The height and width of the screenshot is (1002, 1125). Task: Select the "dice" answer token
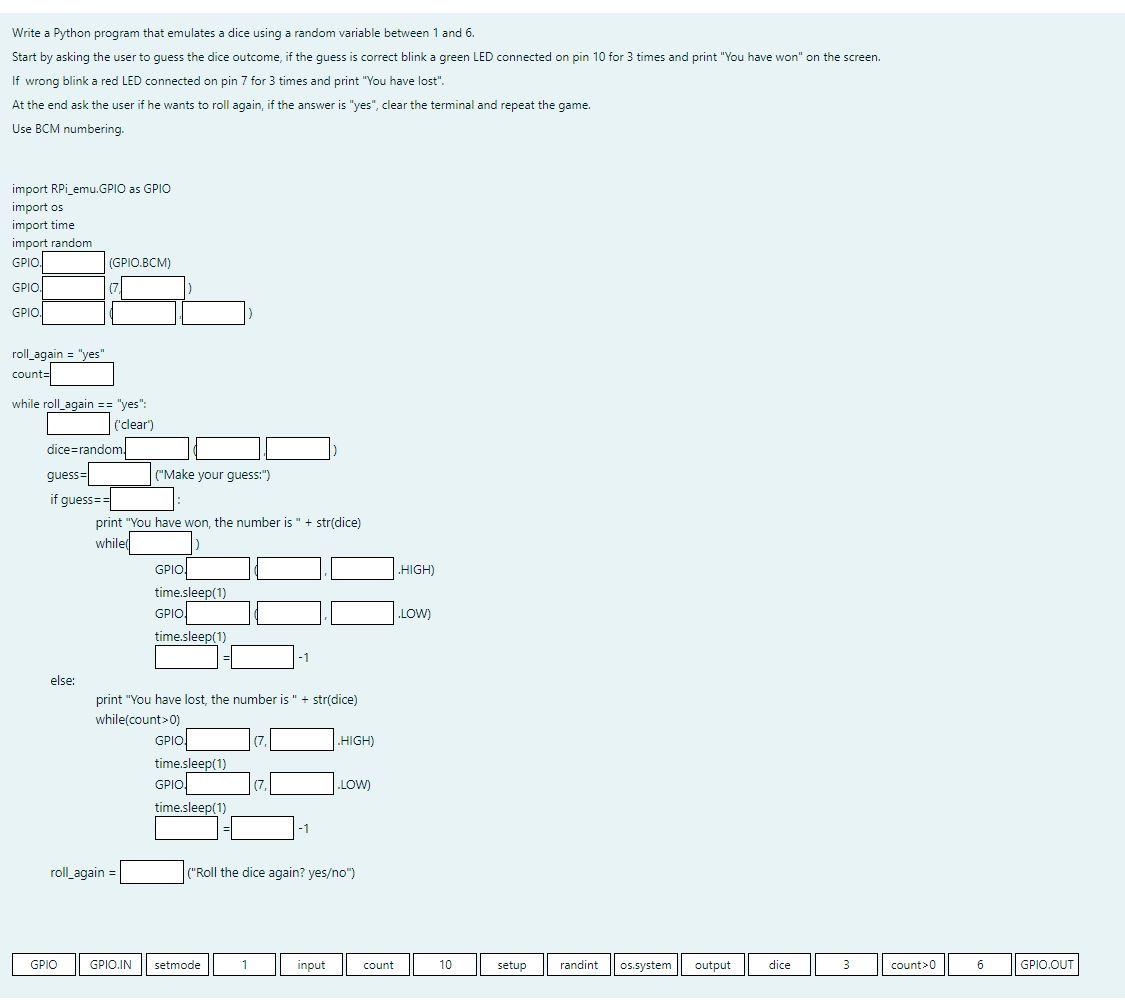[779, 964]
